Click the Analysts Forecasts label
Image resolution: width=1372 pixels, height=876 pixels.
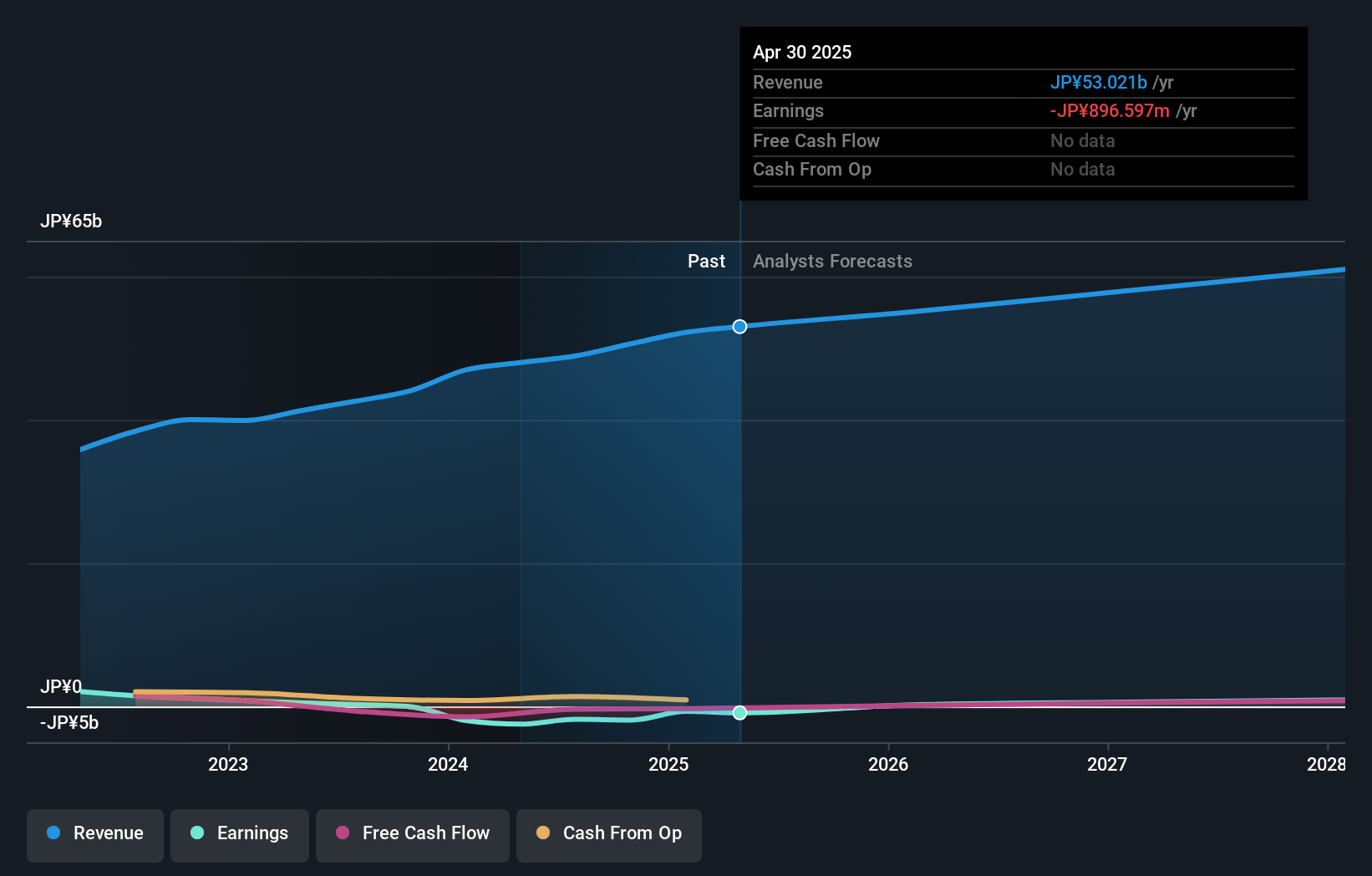tap(832, 262)
